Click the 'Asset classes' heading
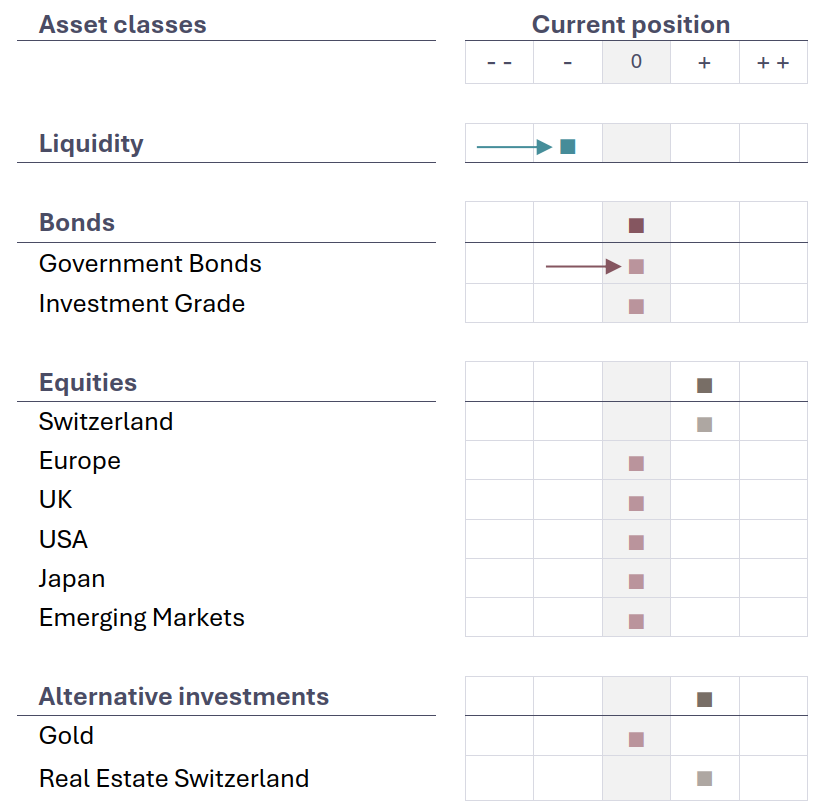 (x=123, y=25)
